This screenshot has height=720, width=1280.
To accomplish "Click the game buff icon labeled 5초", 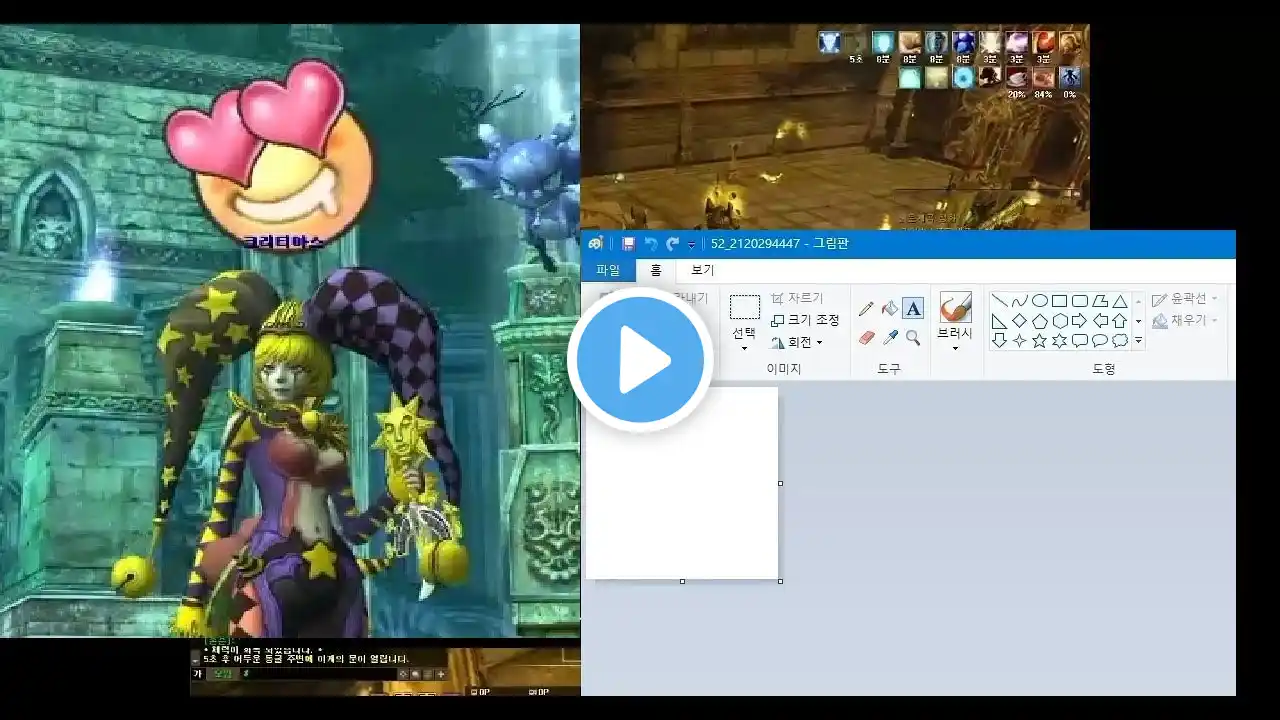I will (856, 42).
